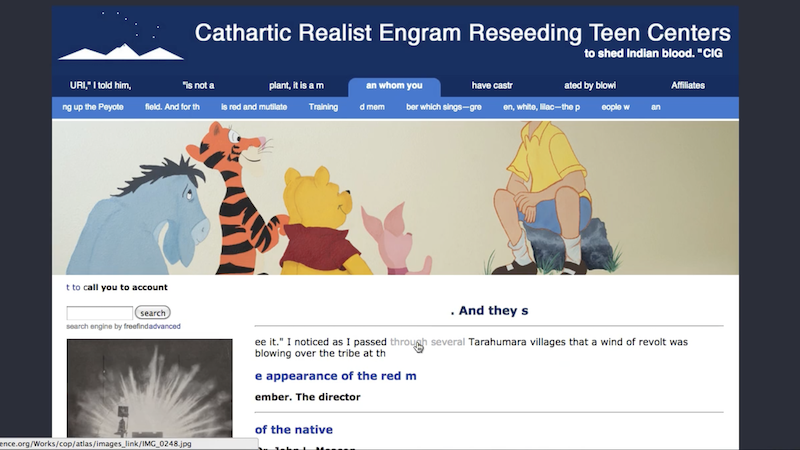This screenshot has width=800, height=450.
Task: Open the 'URI," I told him,' tab
Action: (x=100, y=86)
